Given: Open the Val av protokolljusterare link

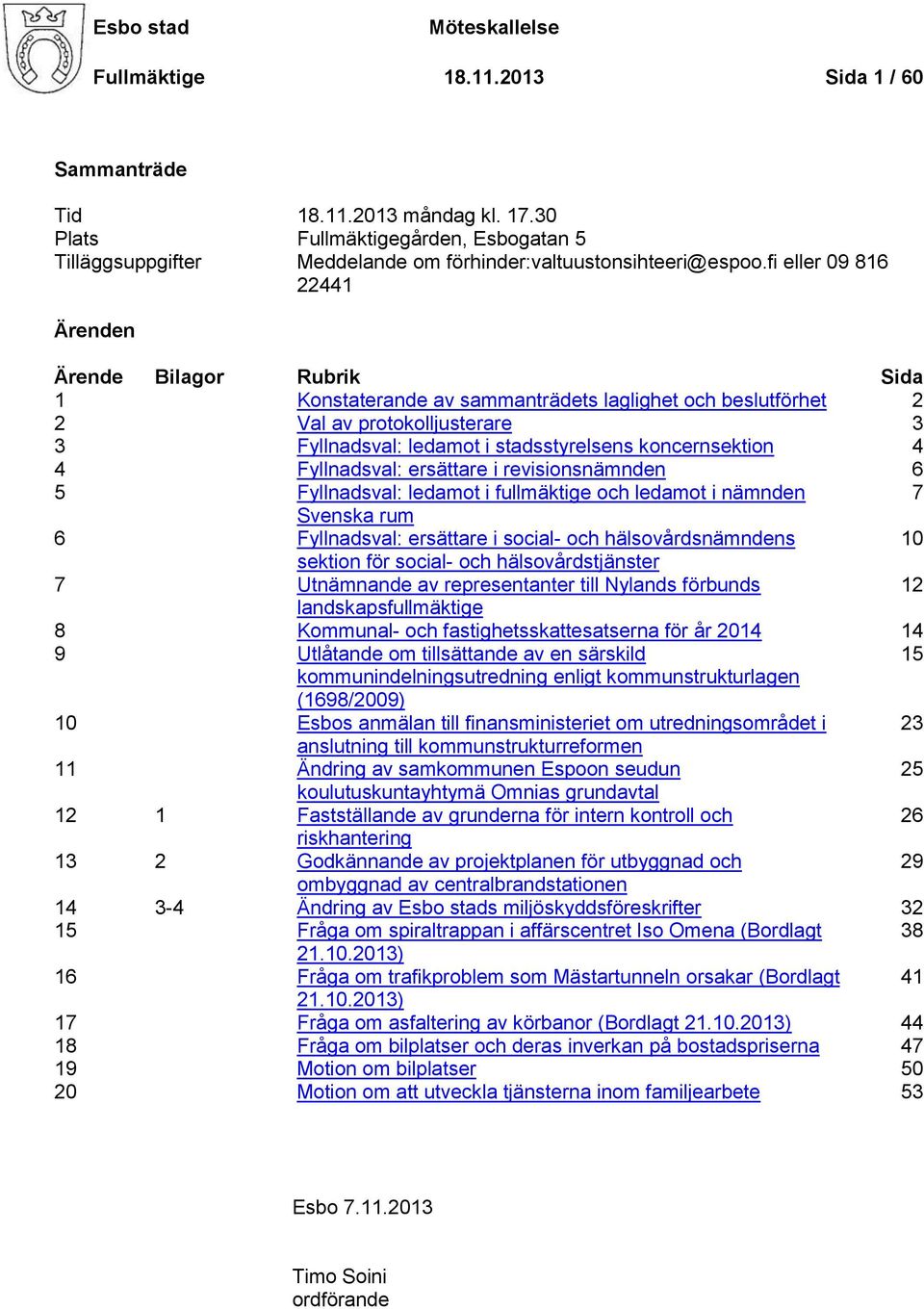Looking at the screenshot, I should (404, 423).
